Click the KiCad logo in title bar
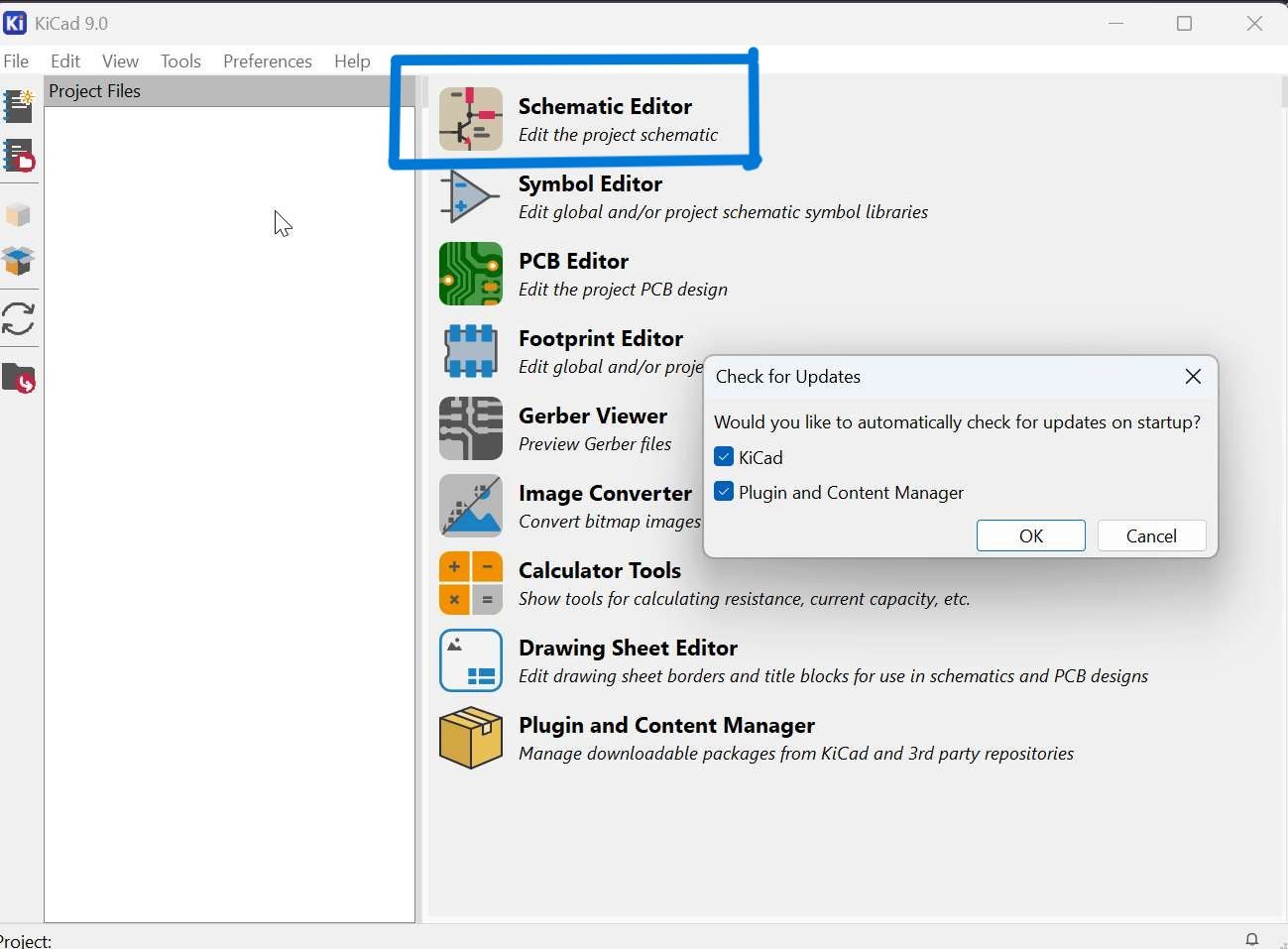This screenshot has width=1288, height=949. [15, 23]
